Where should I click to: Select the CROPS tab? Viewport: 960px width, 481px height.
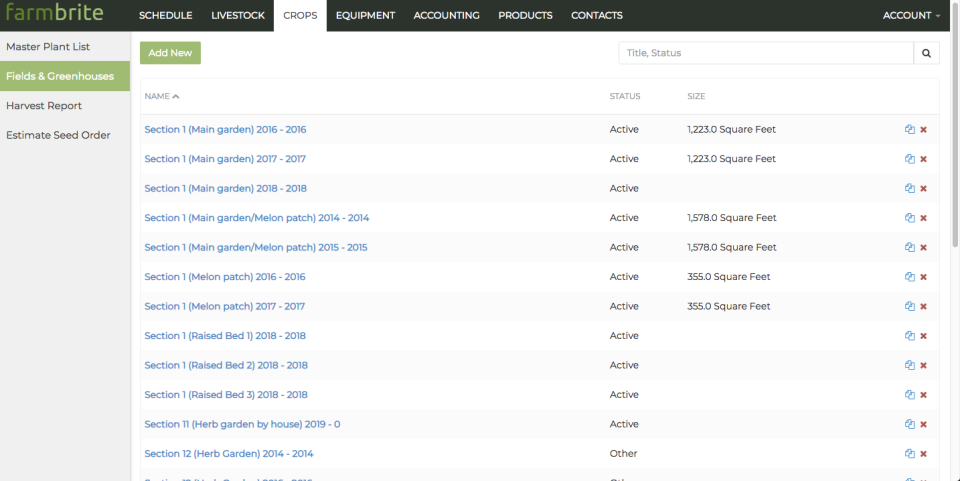click(300, 15)
